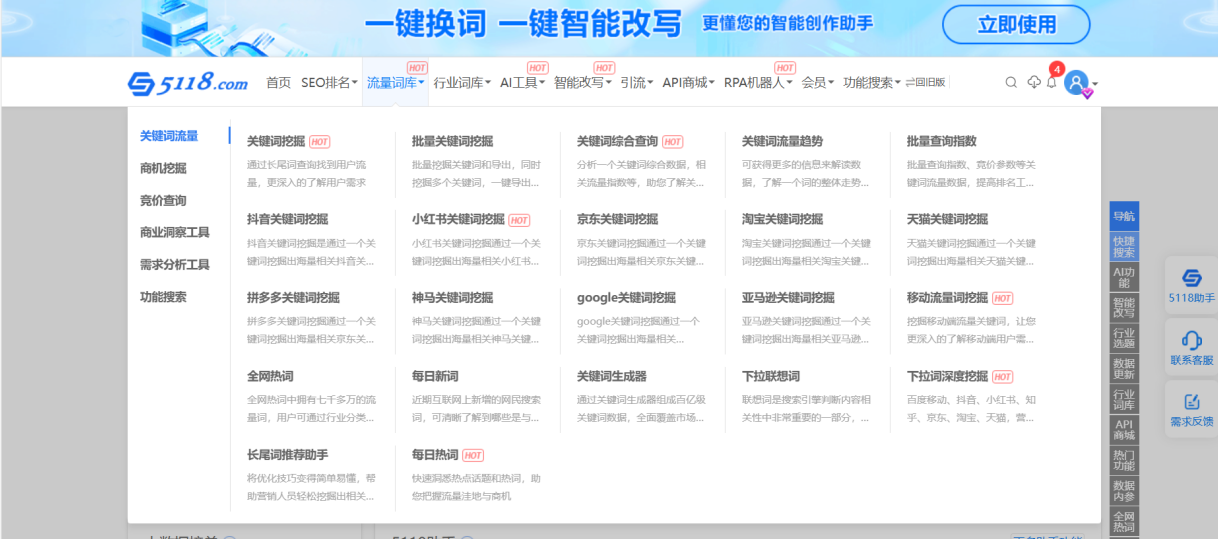Screen dimensions: 1218x539
Task: Click the cloud download icon
Action: click(x=1034, y=83)
